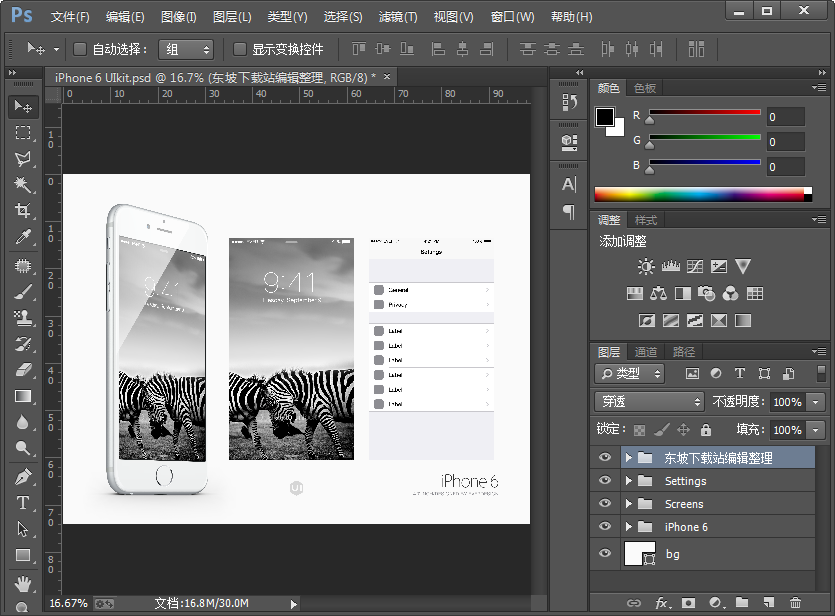Open the 组 auto-select dropdown
Image resolution: width=835 pixels, height=616 pixels.
point(186,49)
